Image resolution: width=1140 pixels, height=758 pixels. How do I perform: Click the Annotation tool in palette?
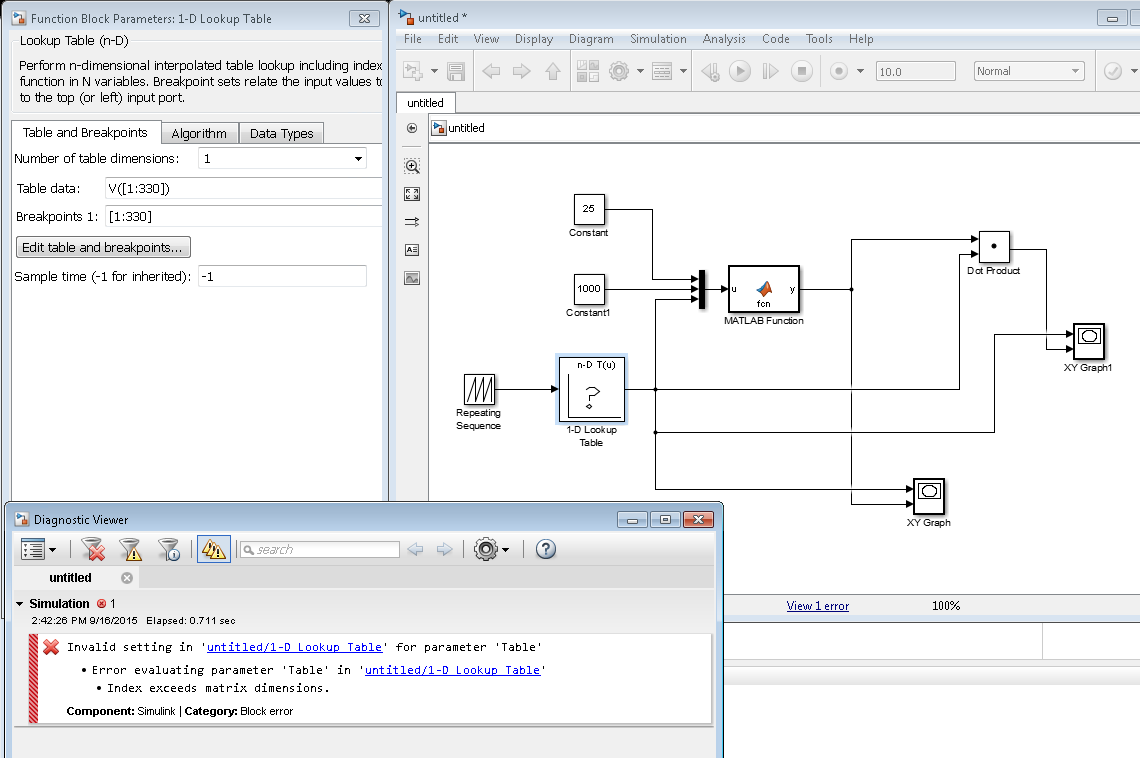(x=412, y=250)
